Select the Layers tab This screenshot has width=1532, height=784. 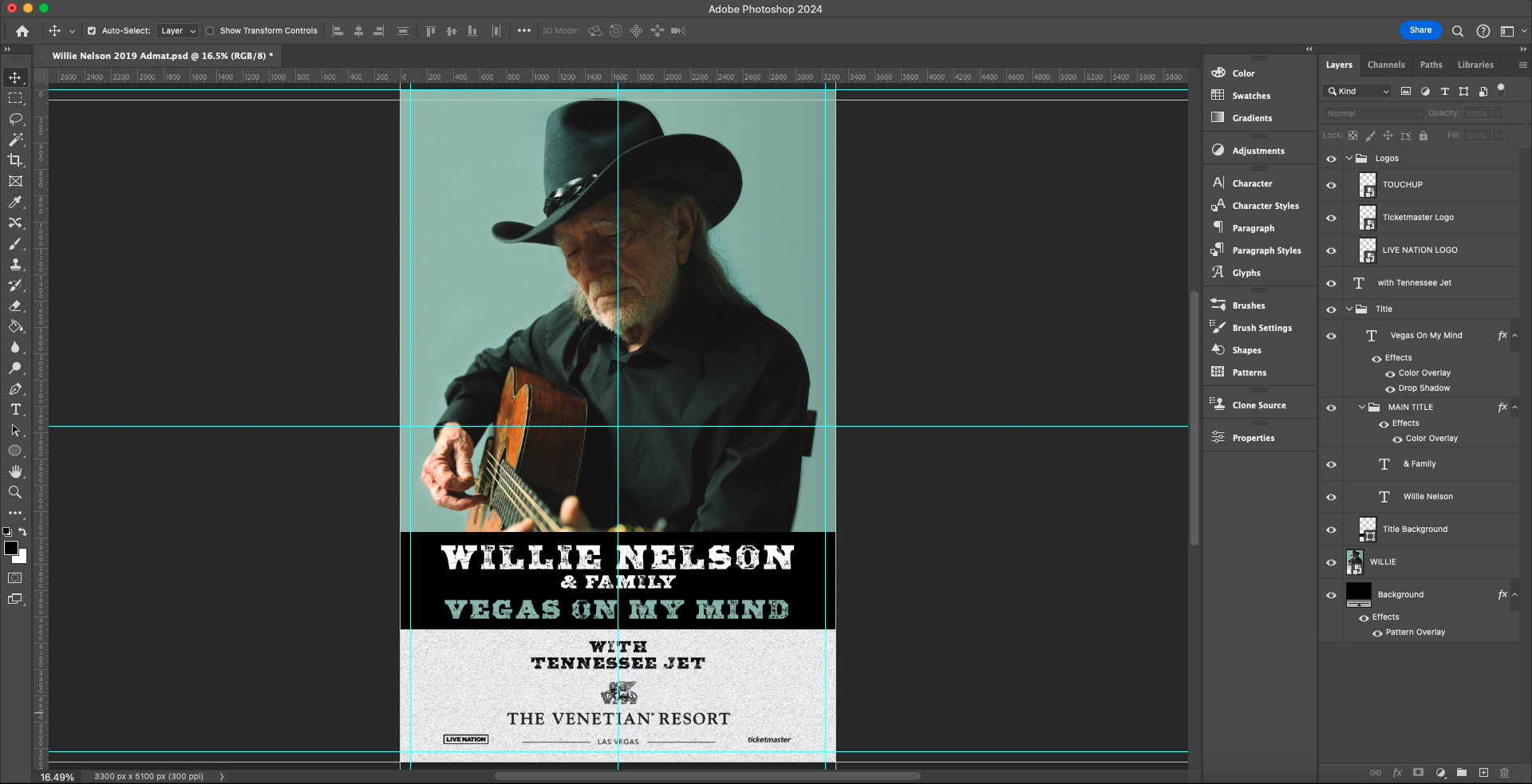[x=1339, y=65]
